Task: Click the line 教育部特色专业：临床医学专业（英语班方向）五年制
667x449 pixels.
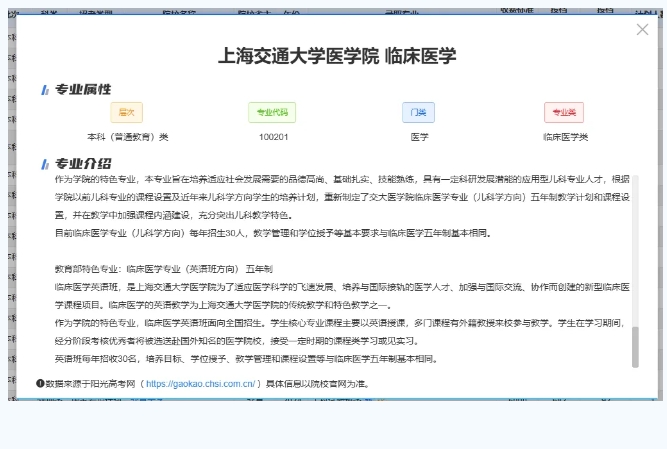Action: (x=164, y=269)
